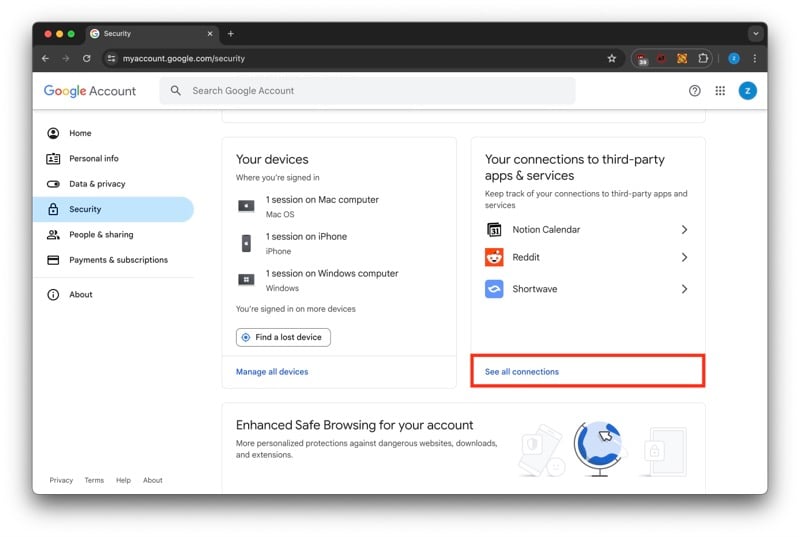Click the Search Google Account field
This screenshot has height=537, width=800.
(367, 91)
